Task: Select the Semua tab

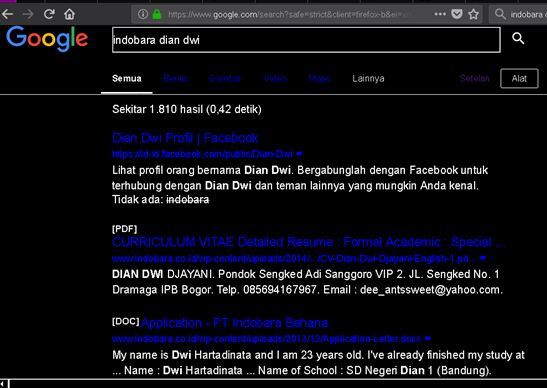Action: 127,79
